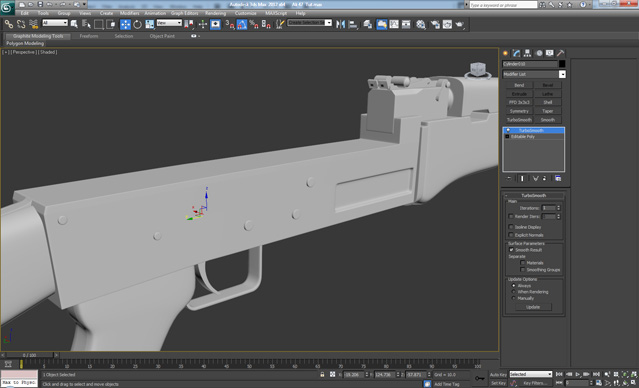639x388 pixels.
Task: Open the reference coordinate system View dropdown
Action: pos(169,23)
